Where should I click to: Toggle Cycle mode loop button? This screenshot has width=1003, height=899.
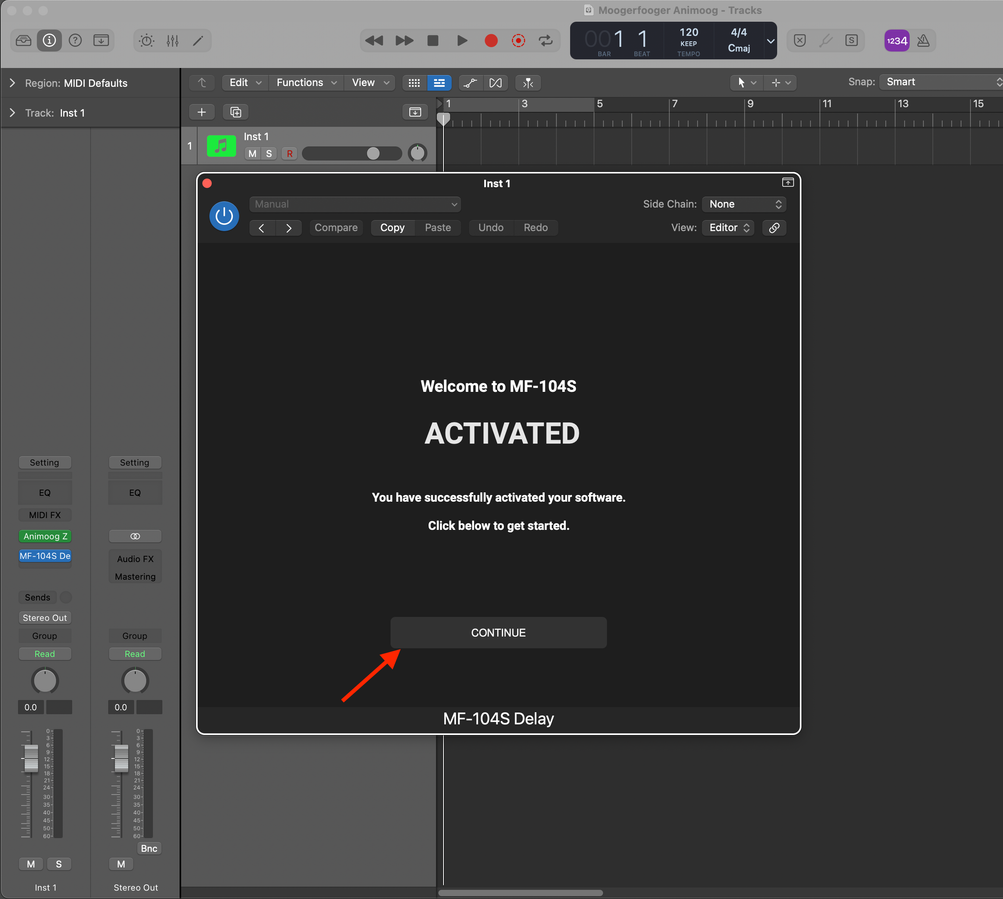point(546,40)
